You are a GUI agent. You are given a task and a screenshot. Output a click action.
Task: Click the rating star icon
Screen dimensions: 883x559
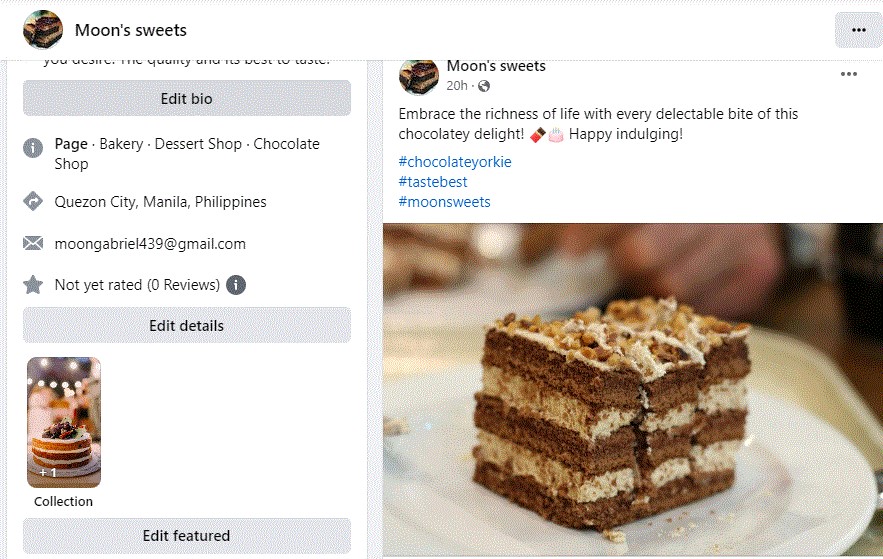pos(33,285)
